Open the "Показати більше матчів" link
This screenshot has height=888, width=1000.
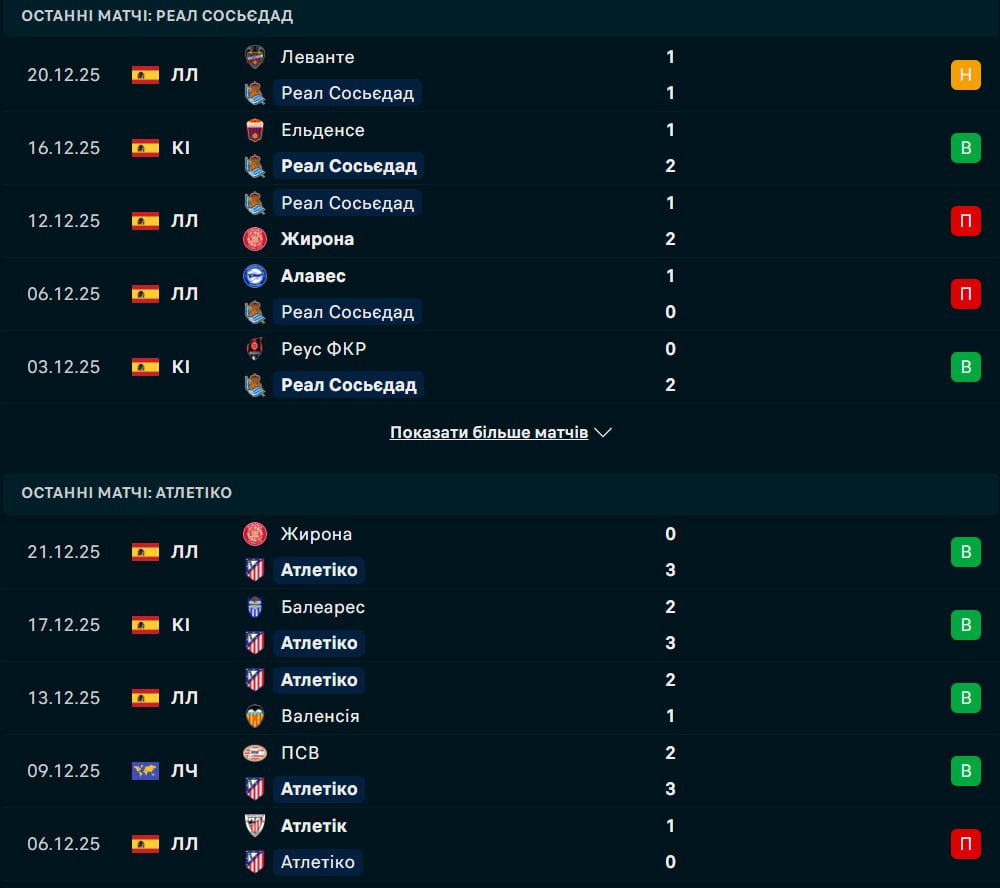point(488,433)
